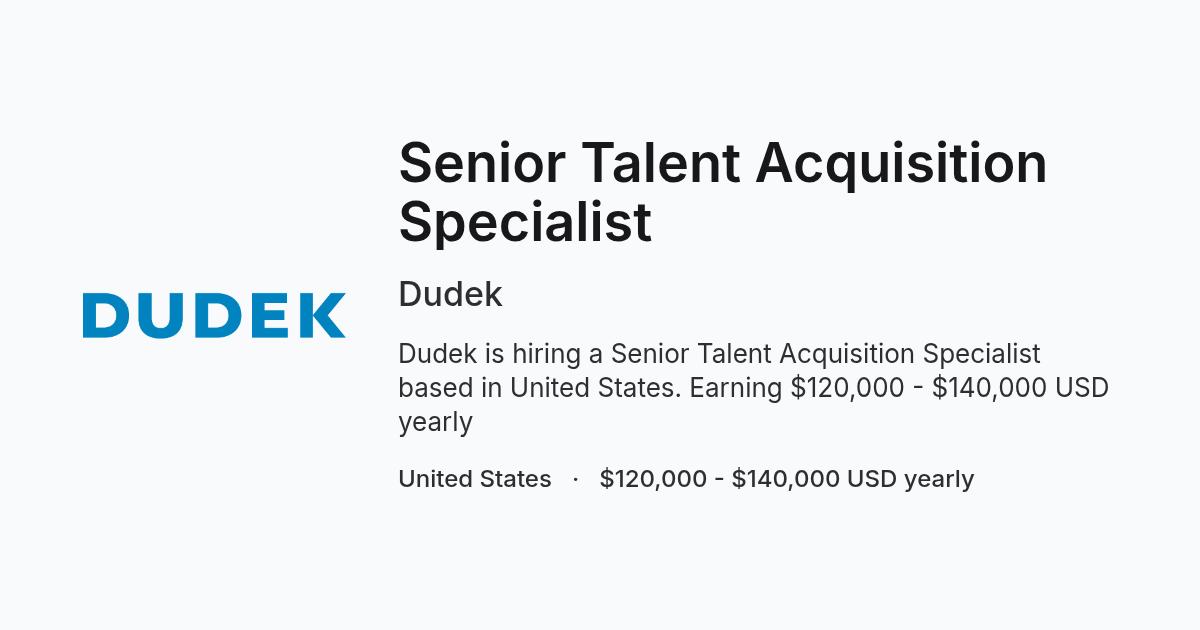Click the word Specialist in the heading's second line
Viewport: 1200px width, 630px height.
pyautogui.click(x=525, y=222)
